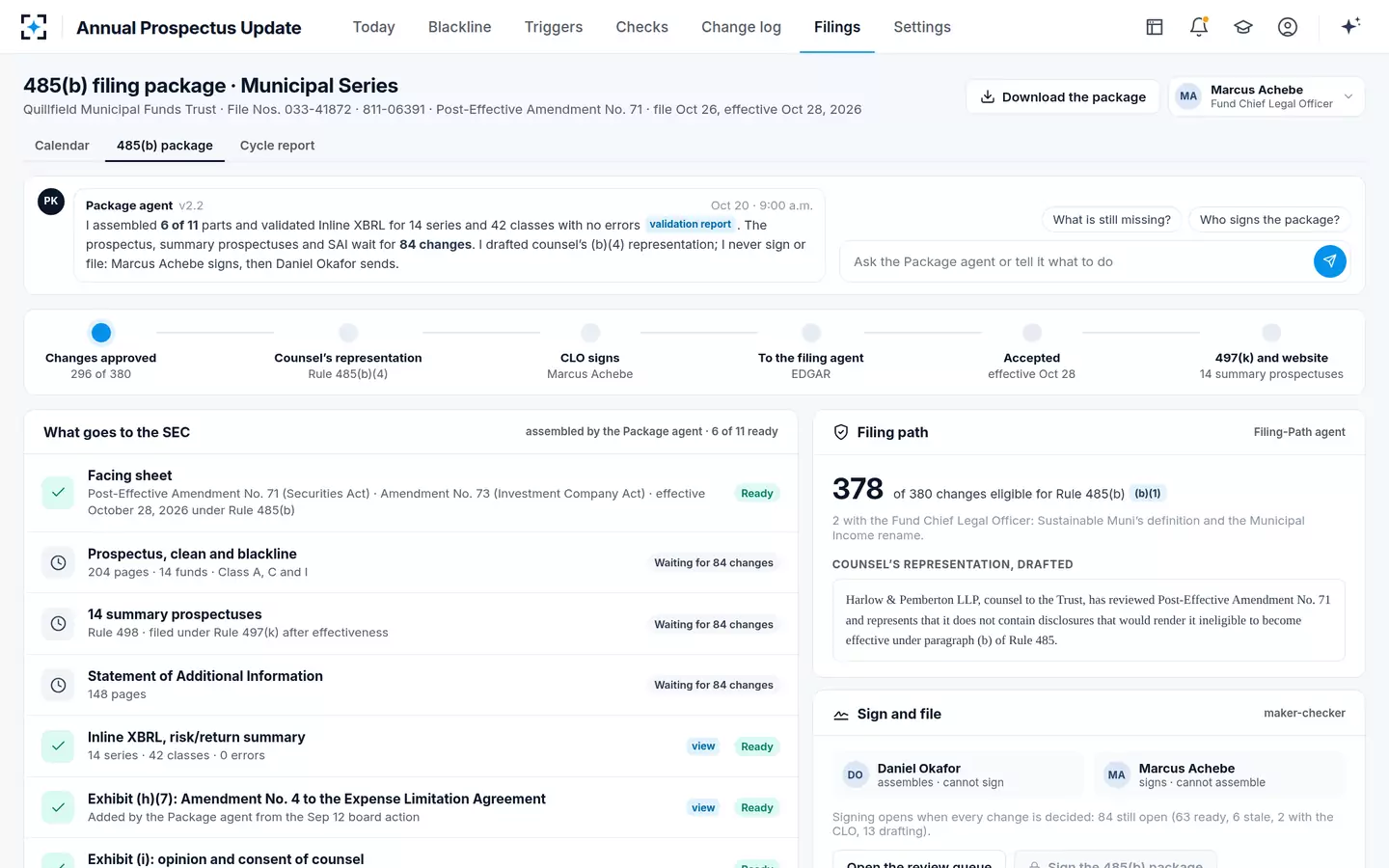
Task: Click the clock icon for 14 summary prospectuses
Action: [58, 623]
